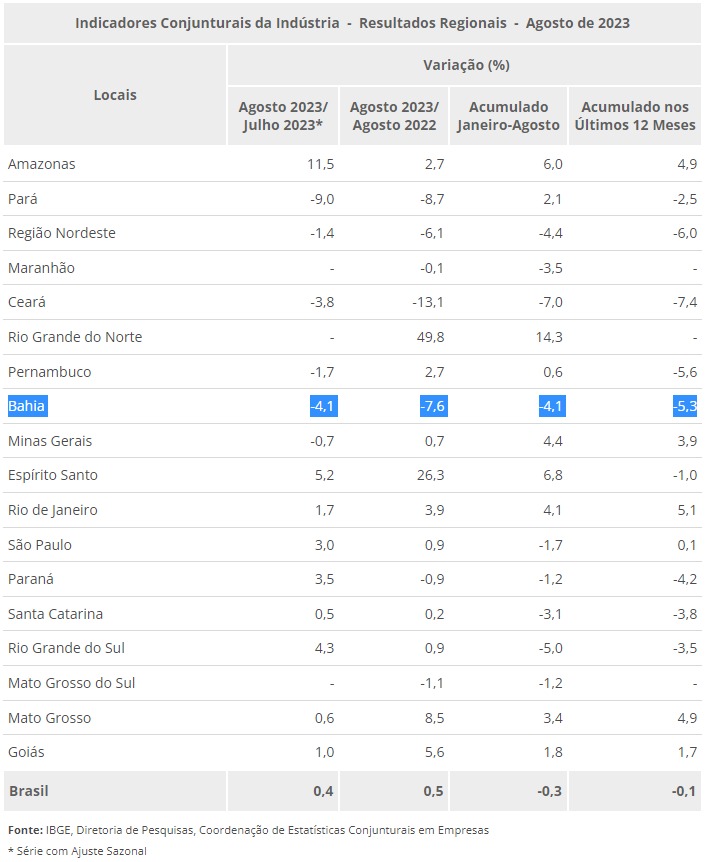Select the Goiás 1,7 twelve-month value

687,752
